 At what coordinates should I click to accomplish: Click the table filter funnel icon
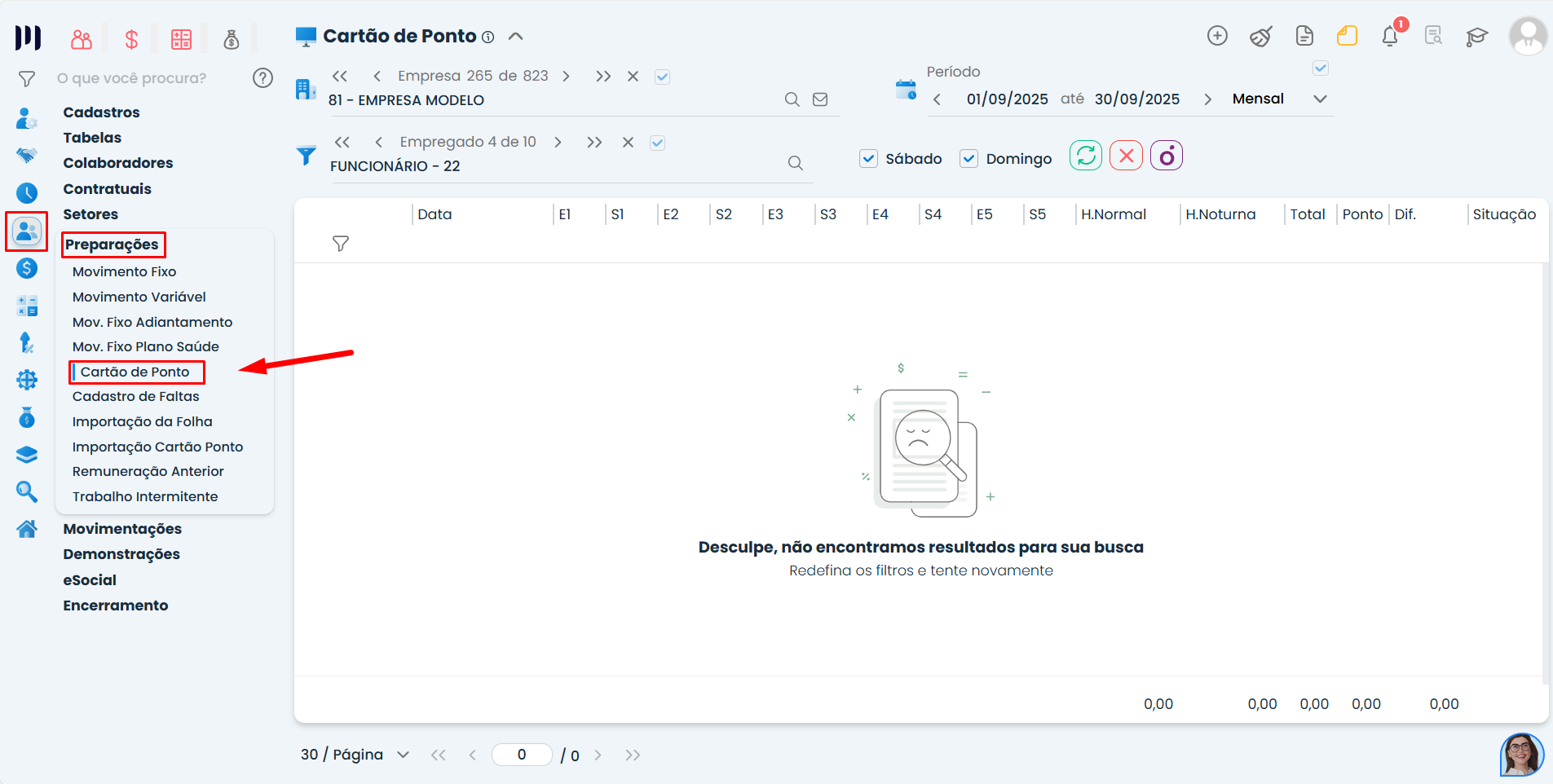[341, 244]
